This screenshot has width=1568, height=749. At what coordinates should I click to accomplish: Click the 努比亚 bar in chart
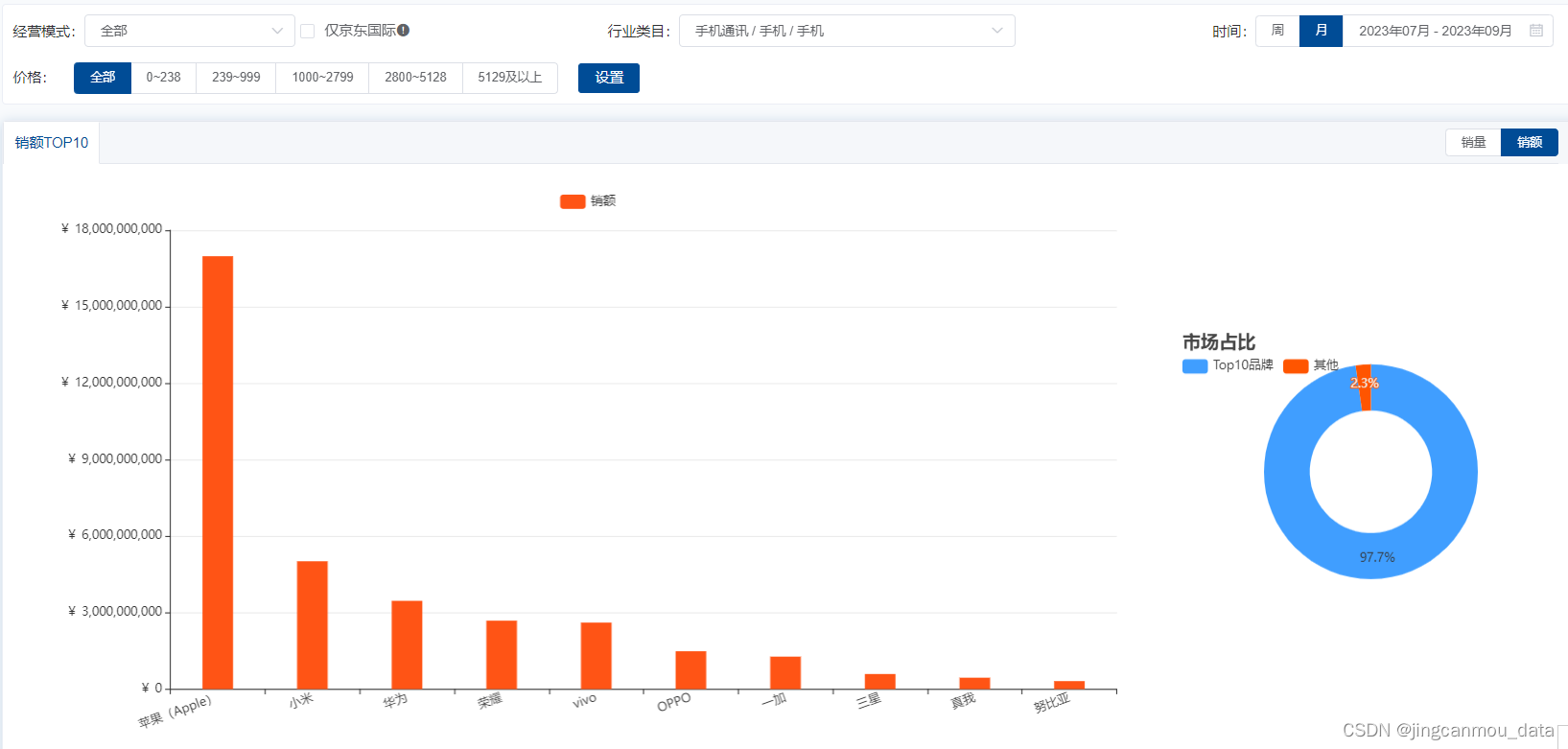click(1069, 686)
